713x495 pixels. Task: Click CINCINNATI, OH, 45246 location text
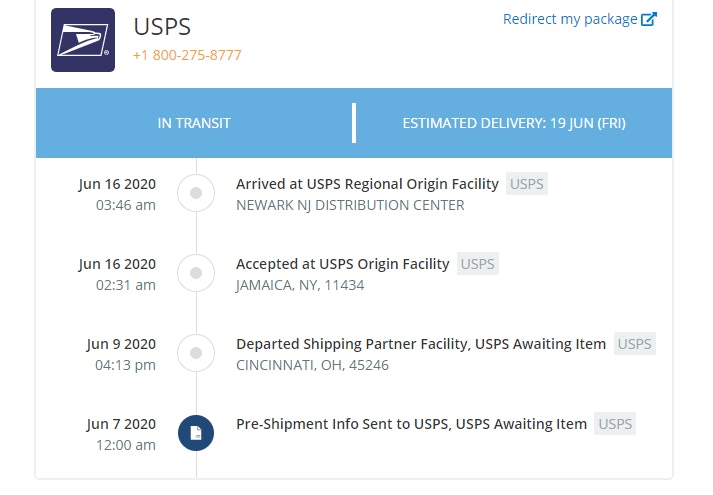(x=312, y=365)
